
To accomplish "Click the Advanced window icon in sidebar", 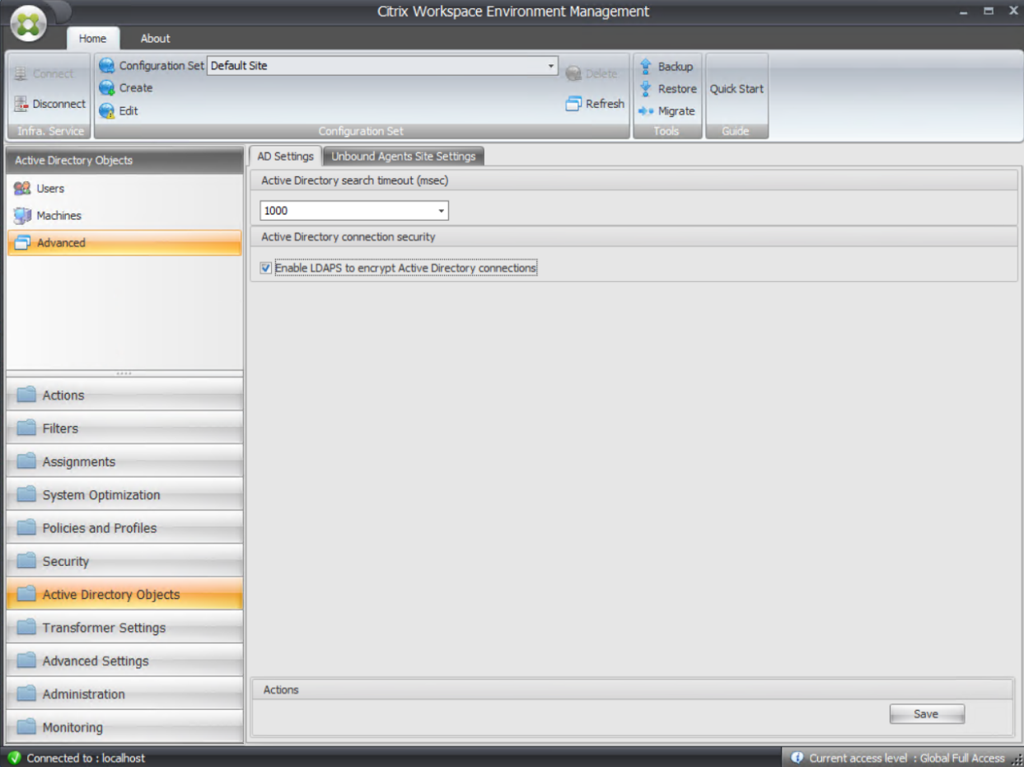I will point(22,242).
